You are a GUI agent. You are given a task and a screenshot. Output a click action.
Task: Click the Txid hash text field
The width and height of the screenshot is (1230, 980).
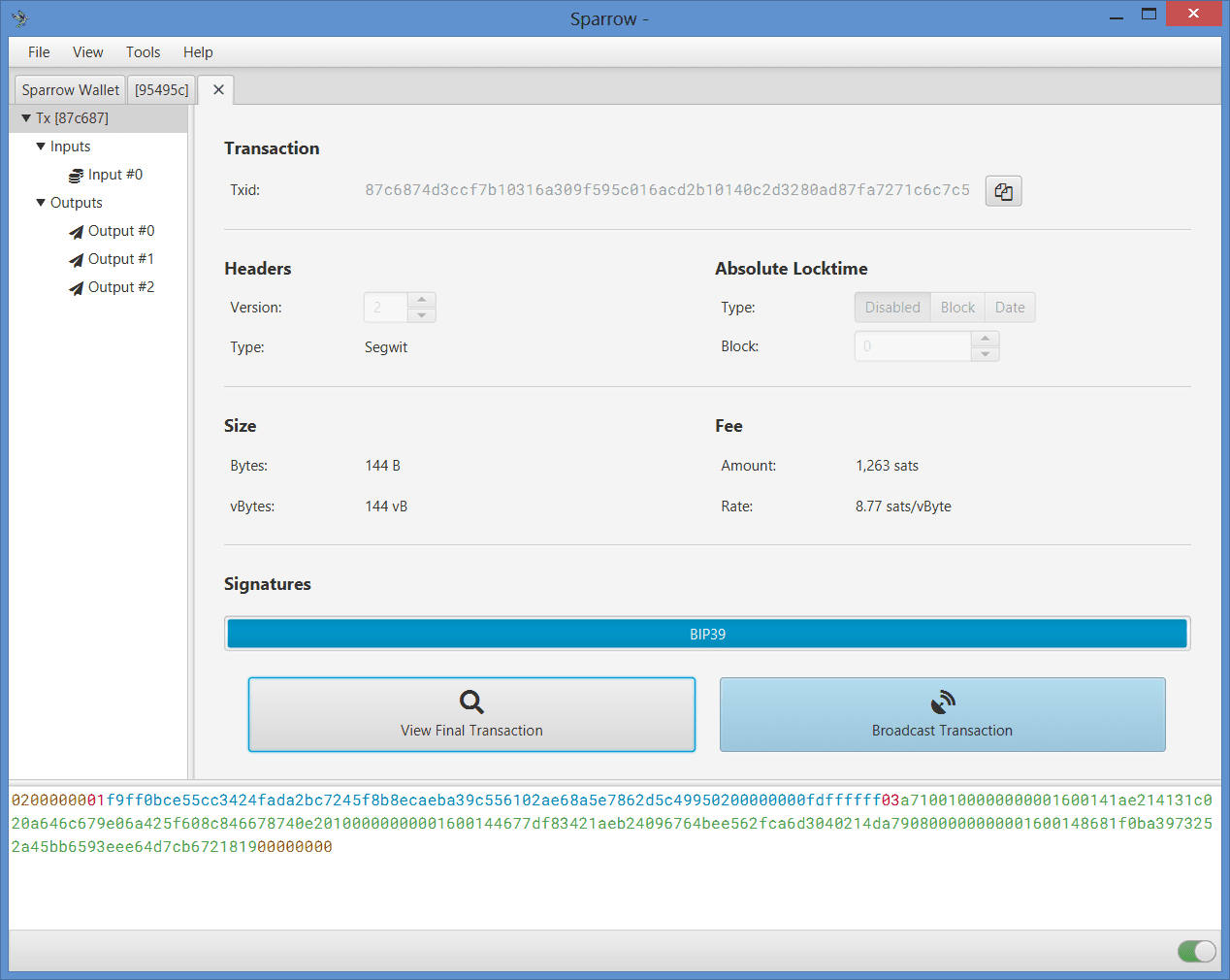coord(667,190)
